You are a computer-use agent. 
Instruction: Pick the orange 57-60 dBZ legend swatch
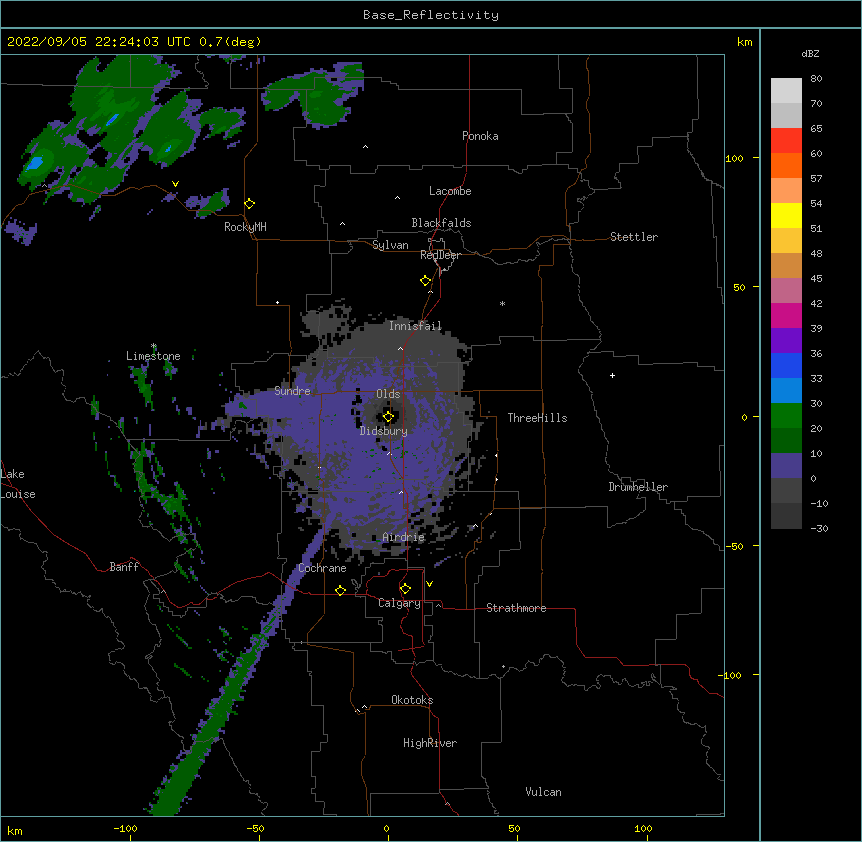786,165
